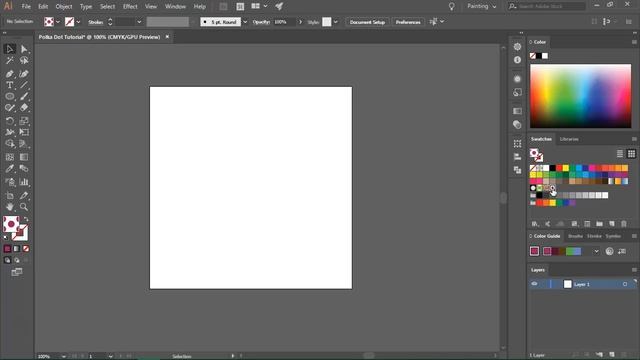
Task: Switch to the Libraries tab
Action: [x=569, y=139]
